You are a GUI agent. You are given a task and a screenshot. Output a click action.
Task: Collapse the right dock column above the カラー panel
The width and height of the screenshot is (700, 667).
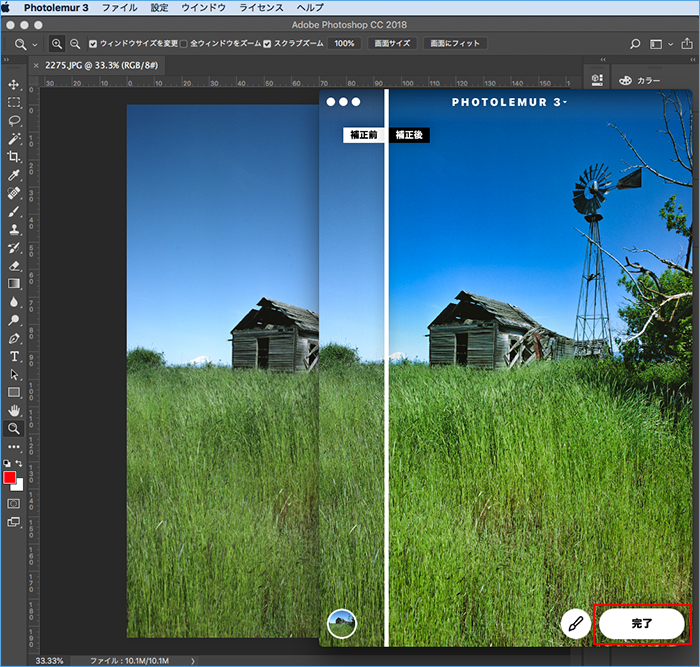692,59
